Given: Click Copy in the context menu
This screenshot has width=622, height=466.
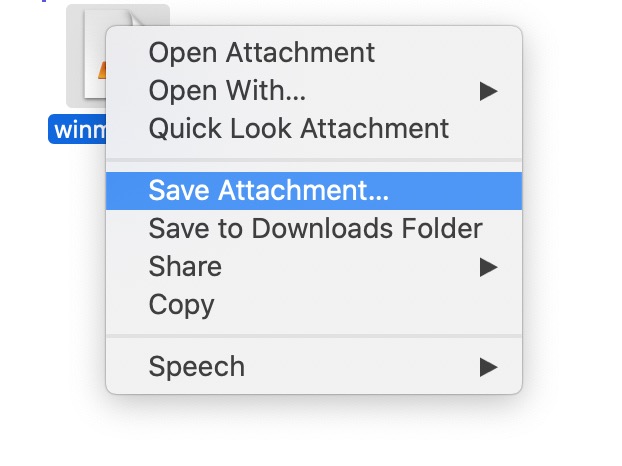Looking at the screenshot, I should (181, 304).
